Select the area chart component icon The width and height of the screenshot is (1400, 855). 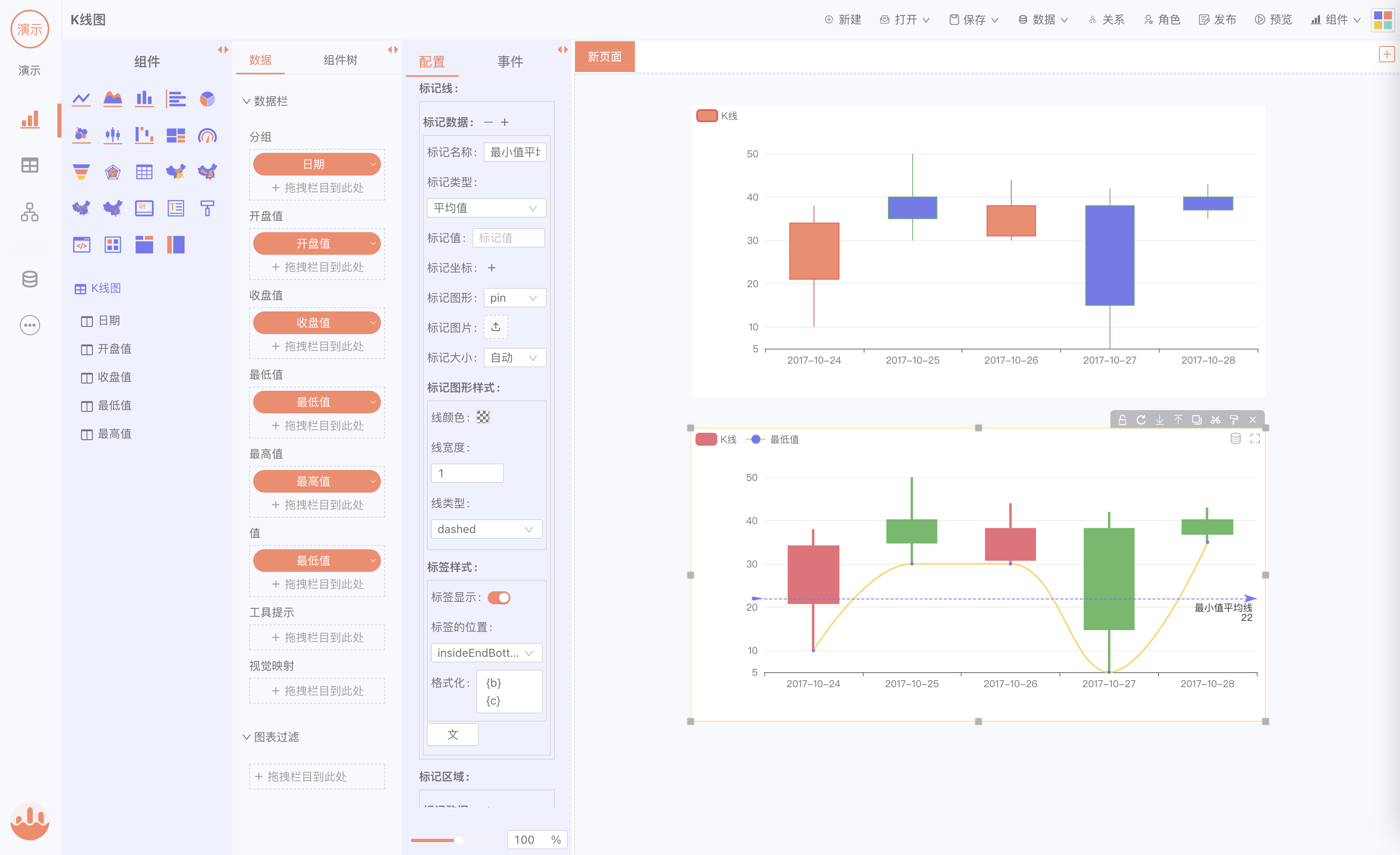(112, 99)
